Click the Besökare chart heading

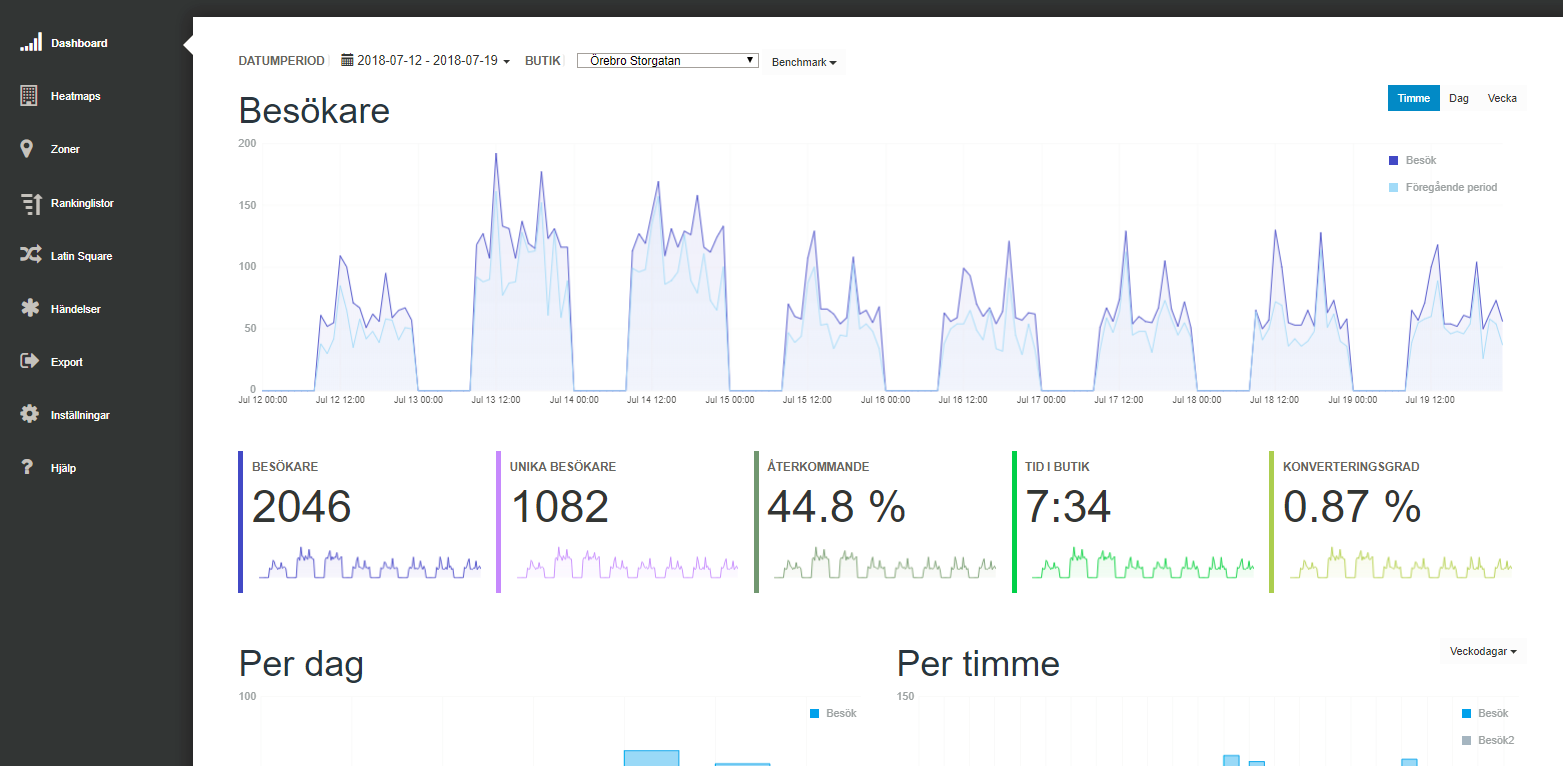pos(314,110)
